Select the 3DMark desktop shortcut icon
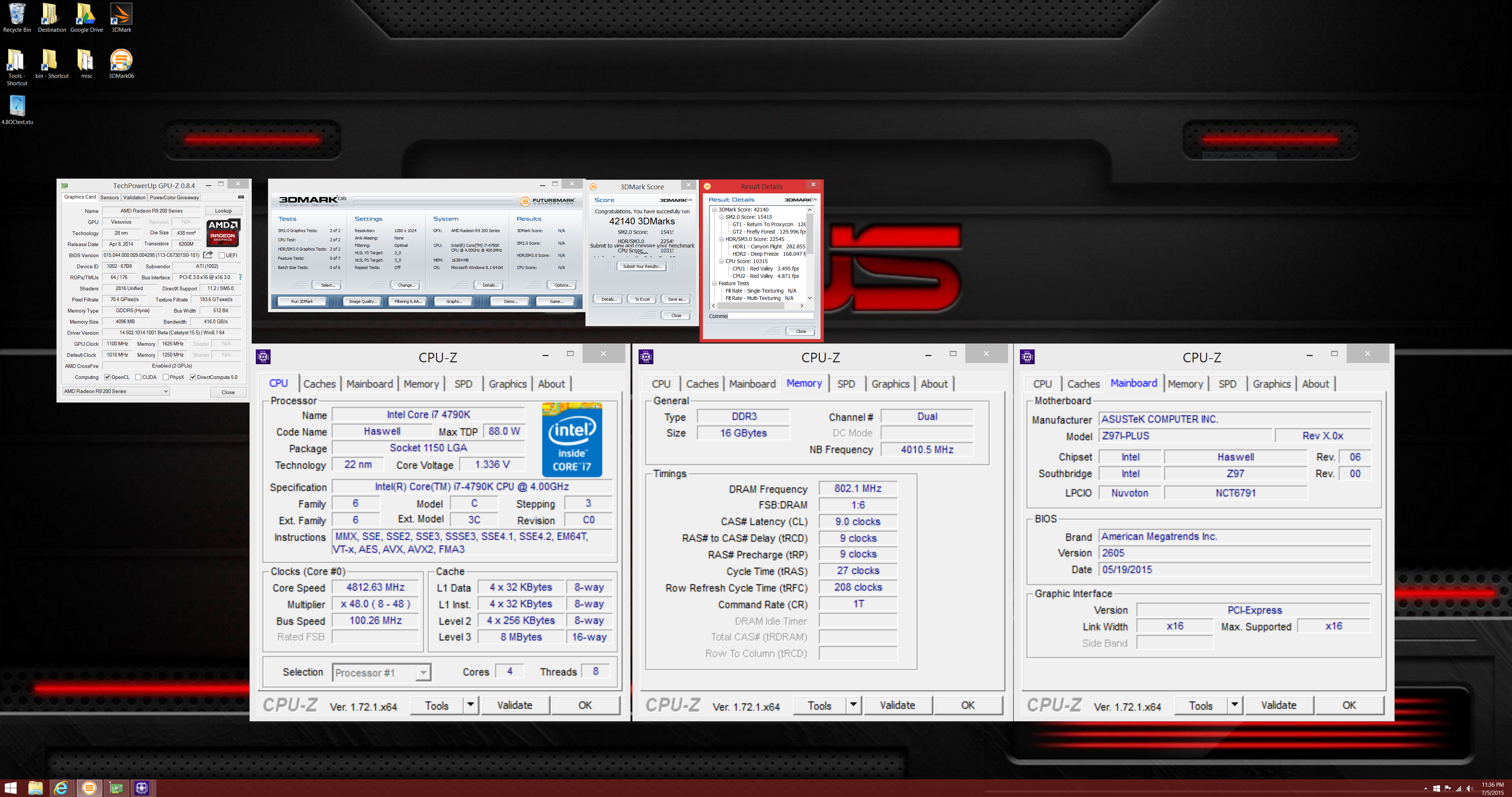 coord(121,18)
